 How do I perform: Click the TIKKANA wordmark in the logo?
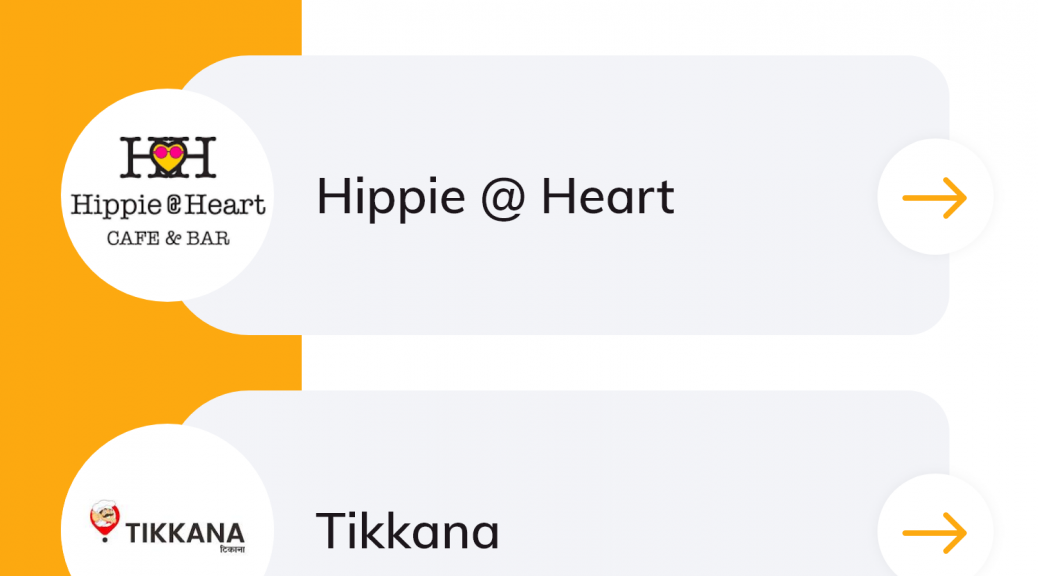click(x=185, y=533)
